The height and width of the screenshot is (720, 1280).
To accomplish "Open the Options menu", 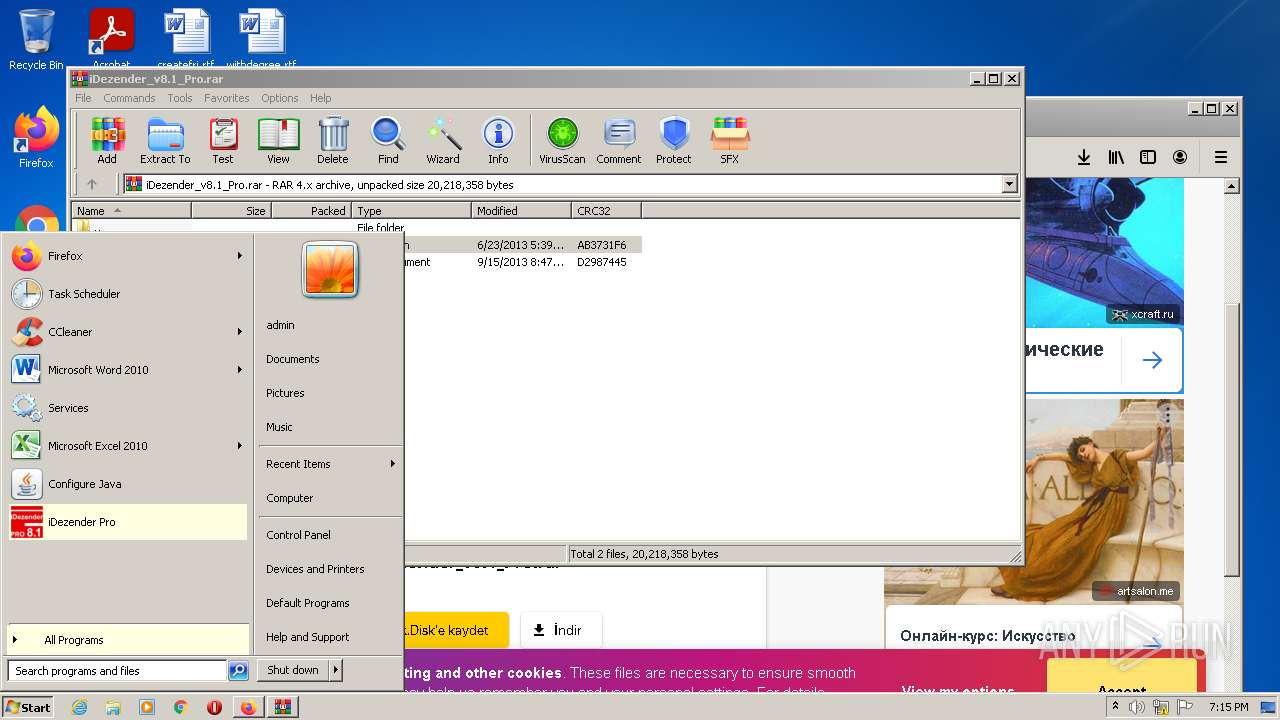I will [280, 98].
